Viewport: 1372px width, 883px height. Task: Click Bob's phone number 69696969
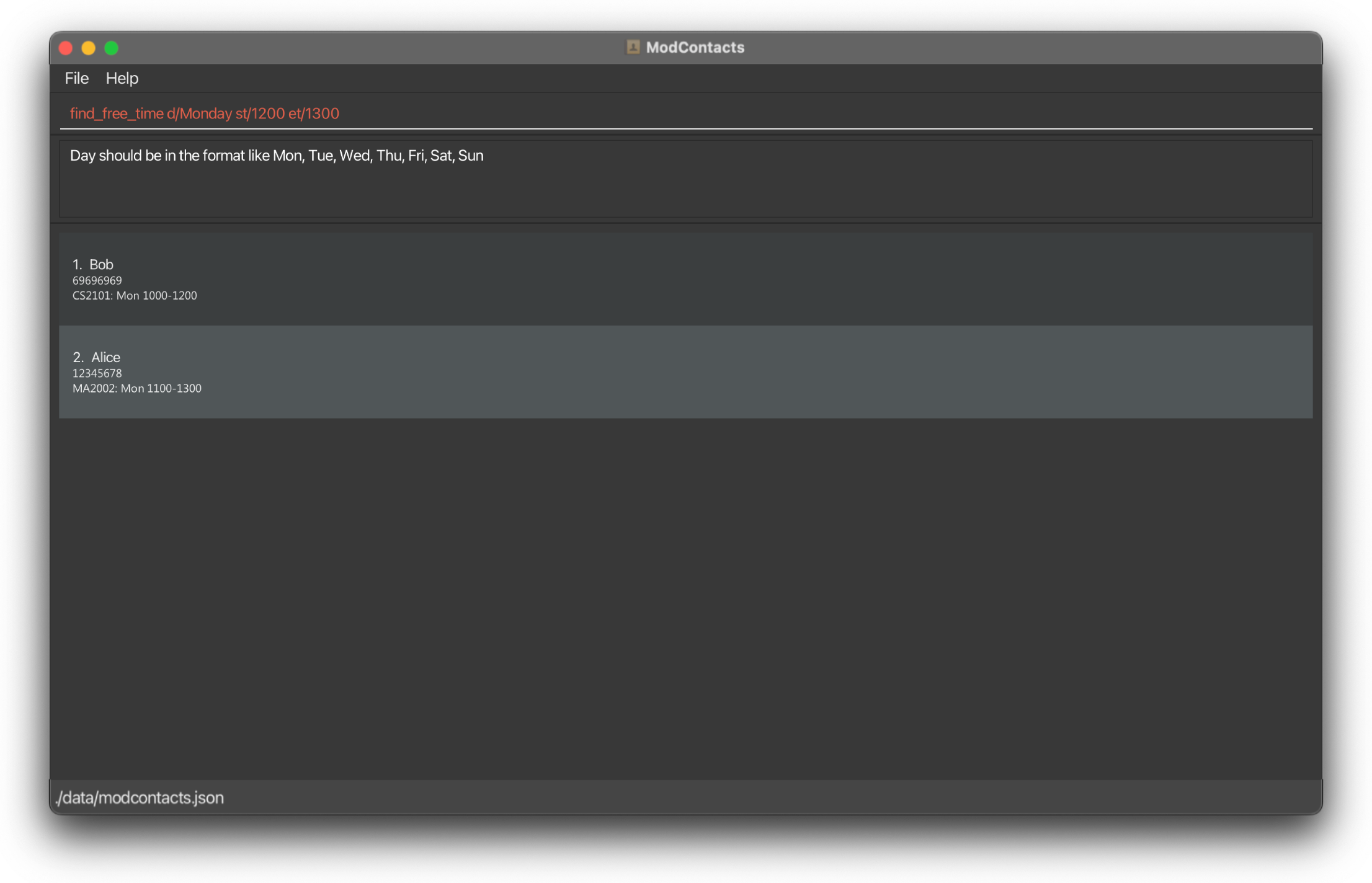coord(97,281)
